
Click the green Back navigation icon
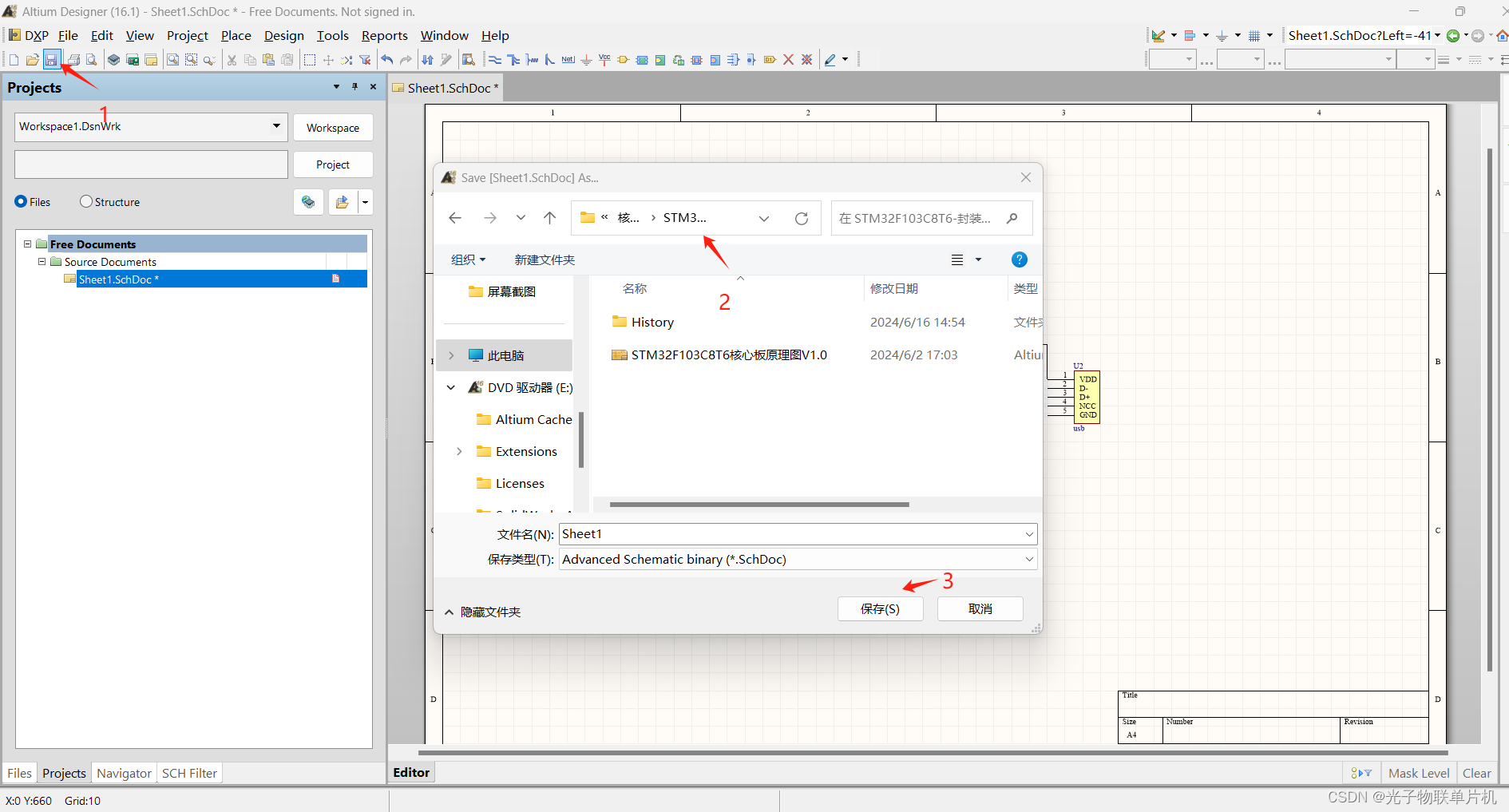pyautogui.click(x=1453, y=35)
